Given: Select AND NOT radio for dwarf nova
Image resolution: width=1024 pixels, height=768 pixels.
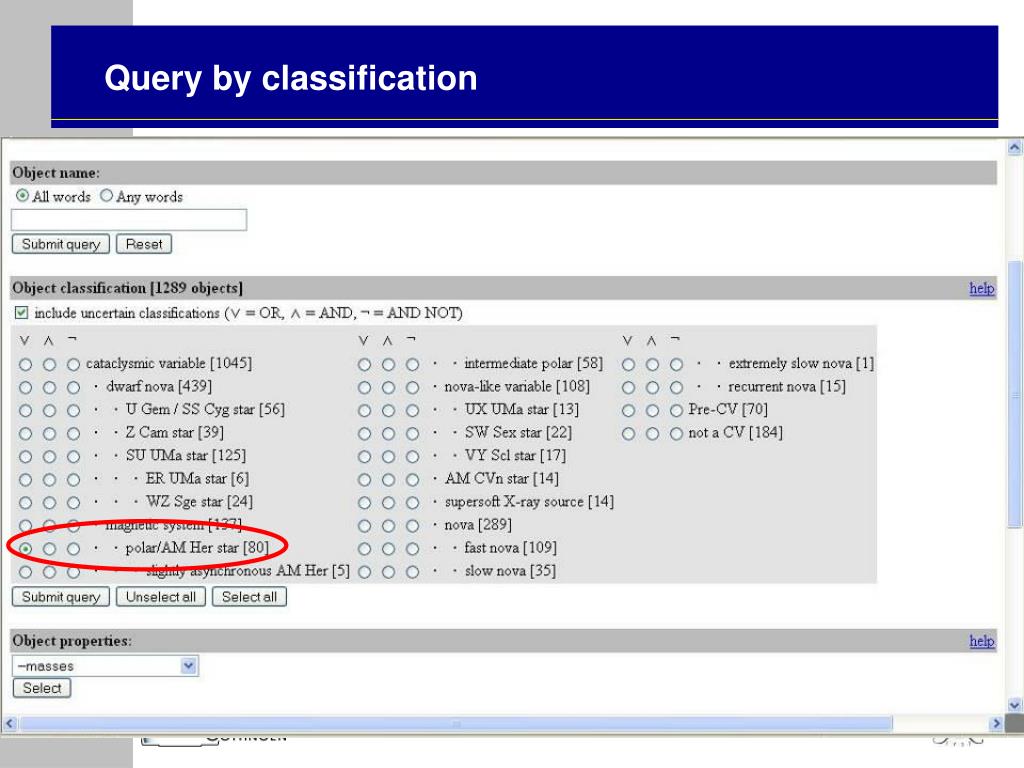Looking at the screenshot, I should click(73, 387).
